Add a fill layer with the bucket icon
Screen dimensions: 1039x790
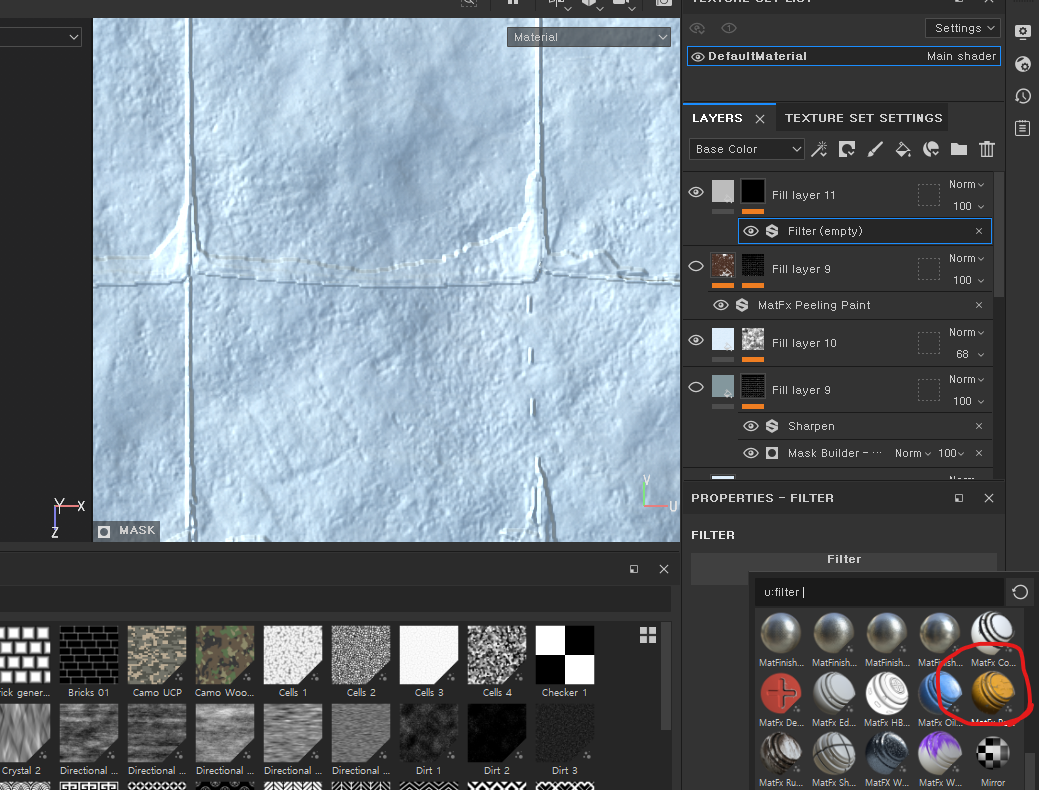[x=903, y=149]
